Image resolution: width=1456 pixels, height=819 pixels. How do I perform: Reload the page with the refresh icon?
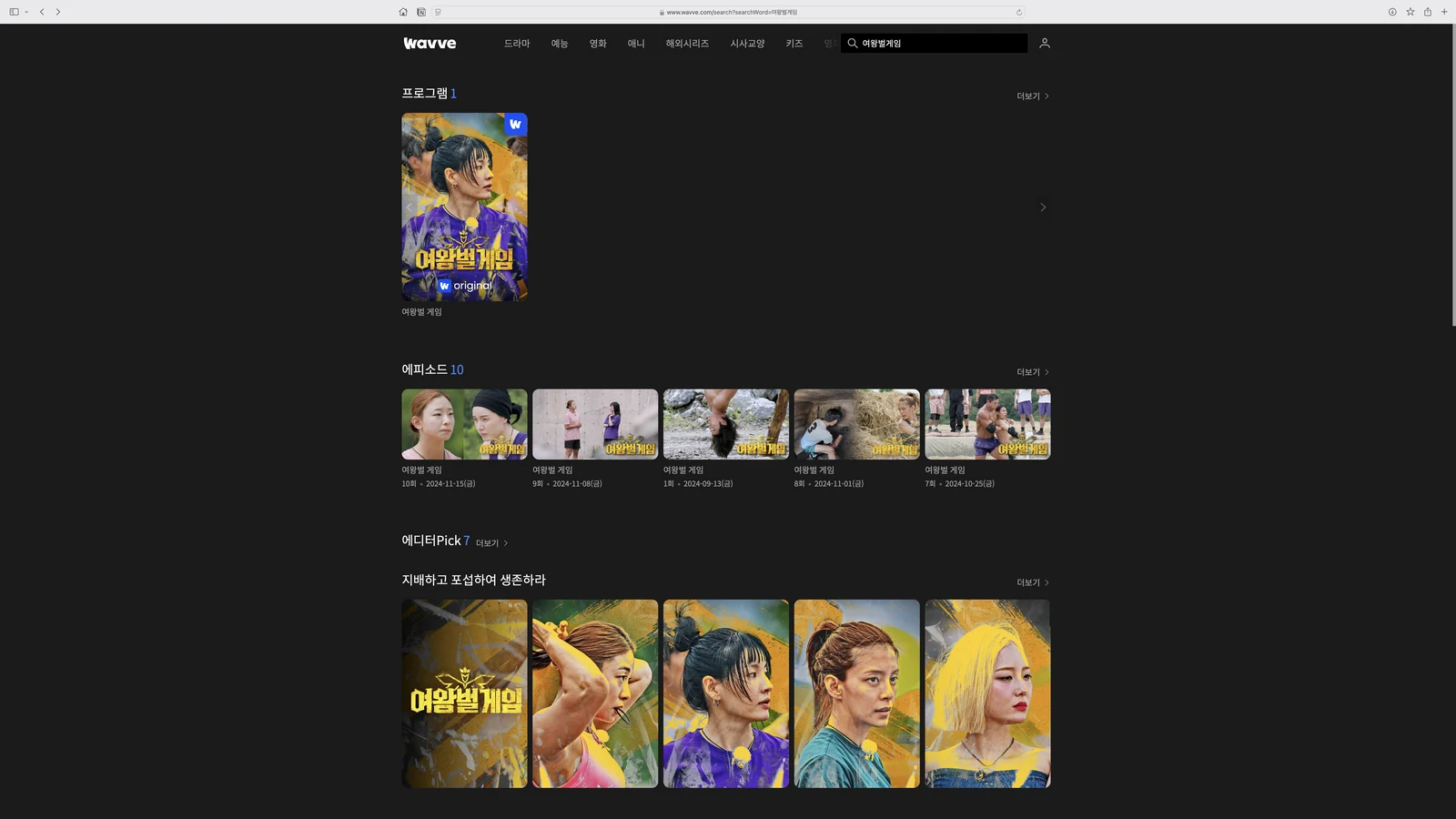1019,12
